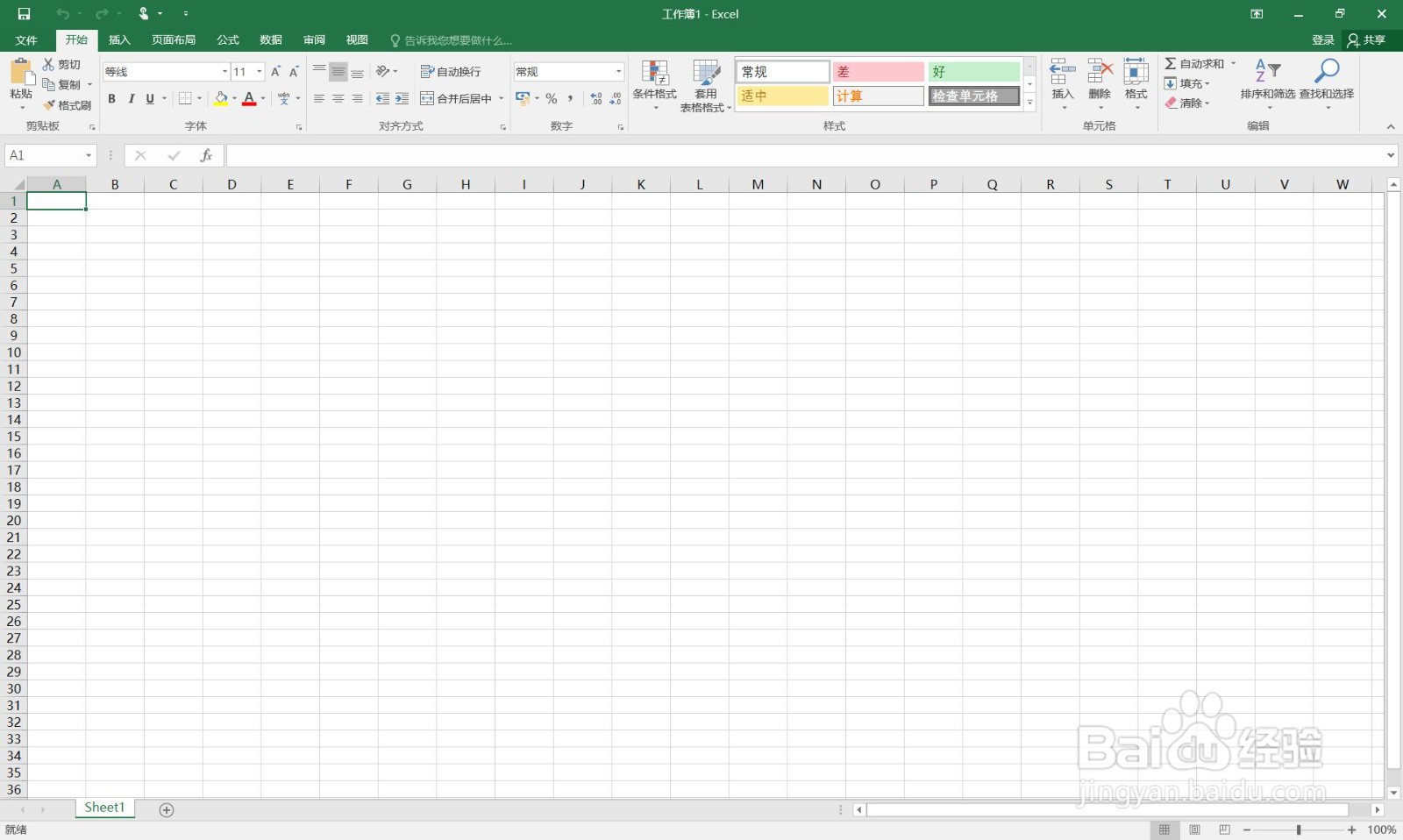Image resolution: width=1403 pixels, height=840 pixels.
Task: Click the Save icon in quick access toolbar
Action: pyautogui.click(x=24, y=14)
